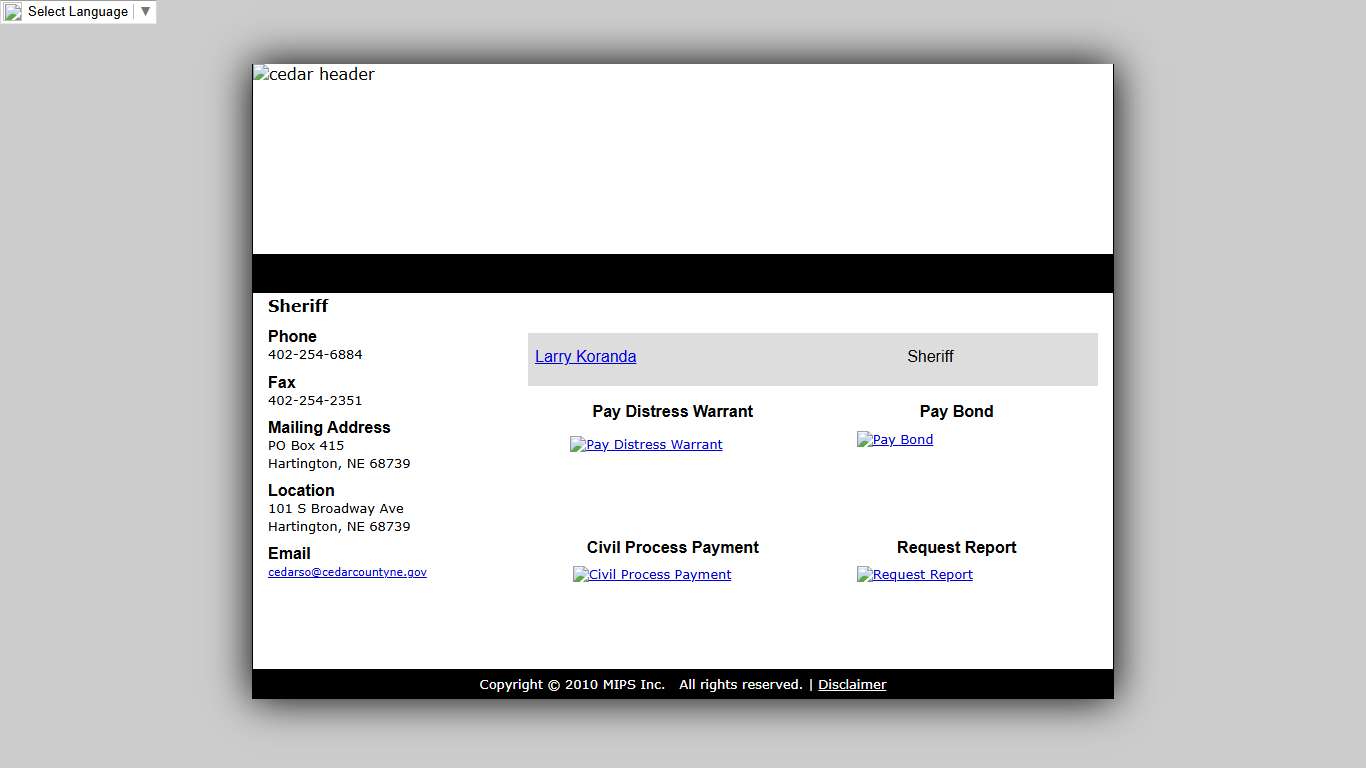Open the Select Language dropdown
The image size is (1366, 768).
pos(77,12)
